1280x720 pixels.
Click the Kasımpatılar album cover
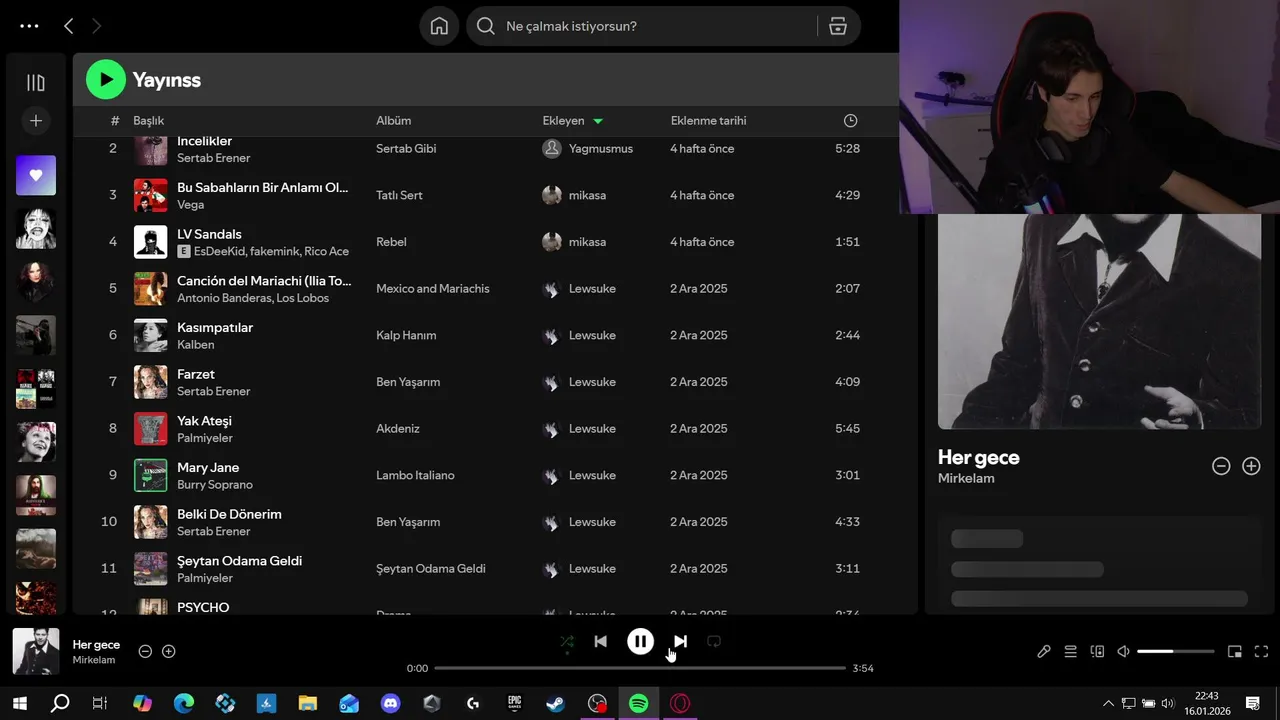(151, 335)
